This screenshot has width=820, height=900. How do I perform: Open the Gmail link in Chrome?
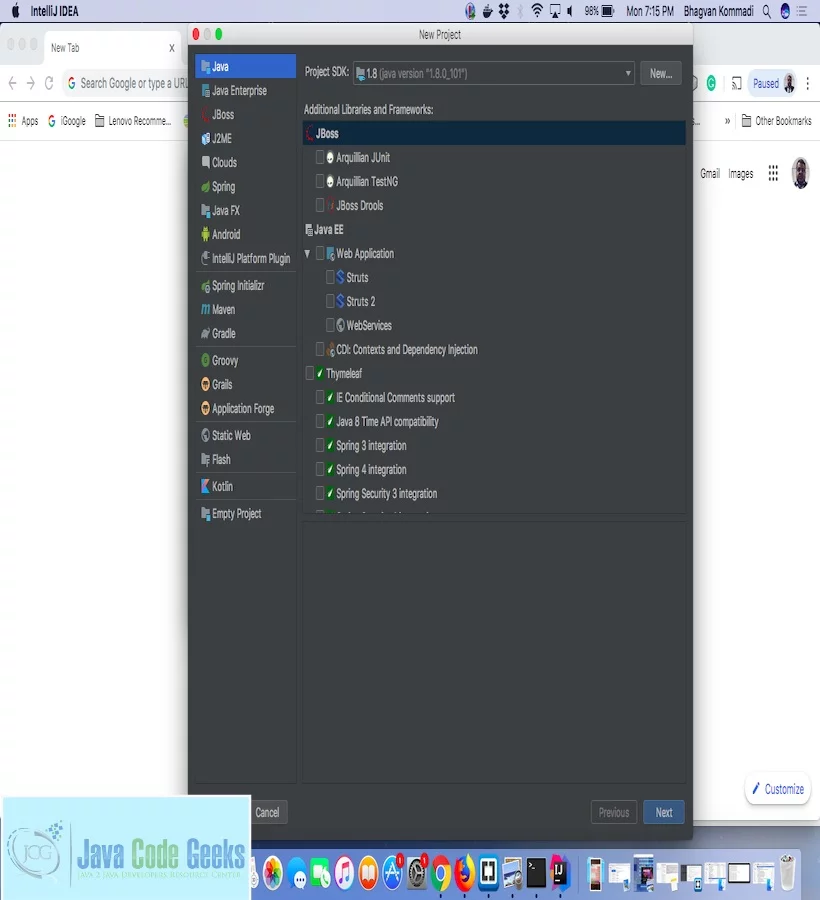tap(709, 173)
